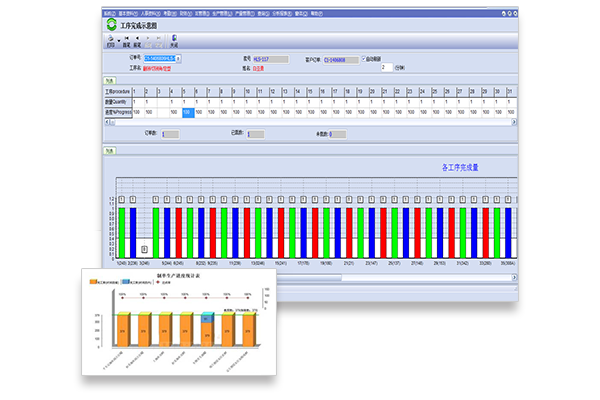
Task: Click the data label above the first green bar
Action: [x=122, y=199]
